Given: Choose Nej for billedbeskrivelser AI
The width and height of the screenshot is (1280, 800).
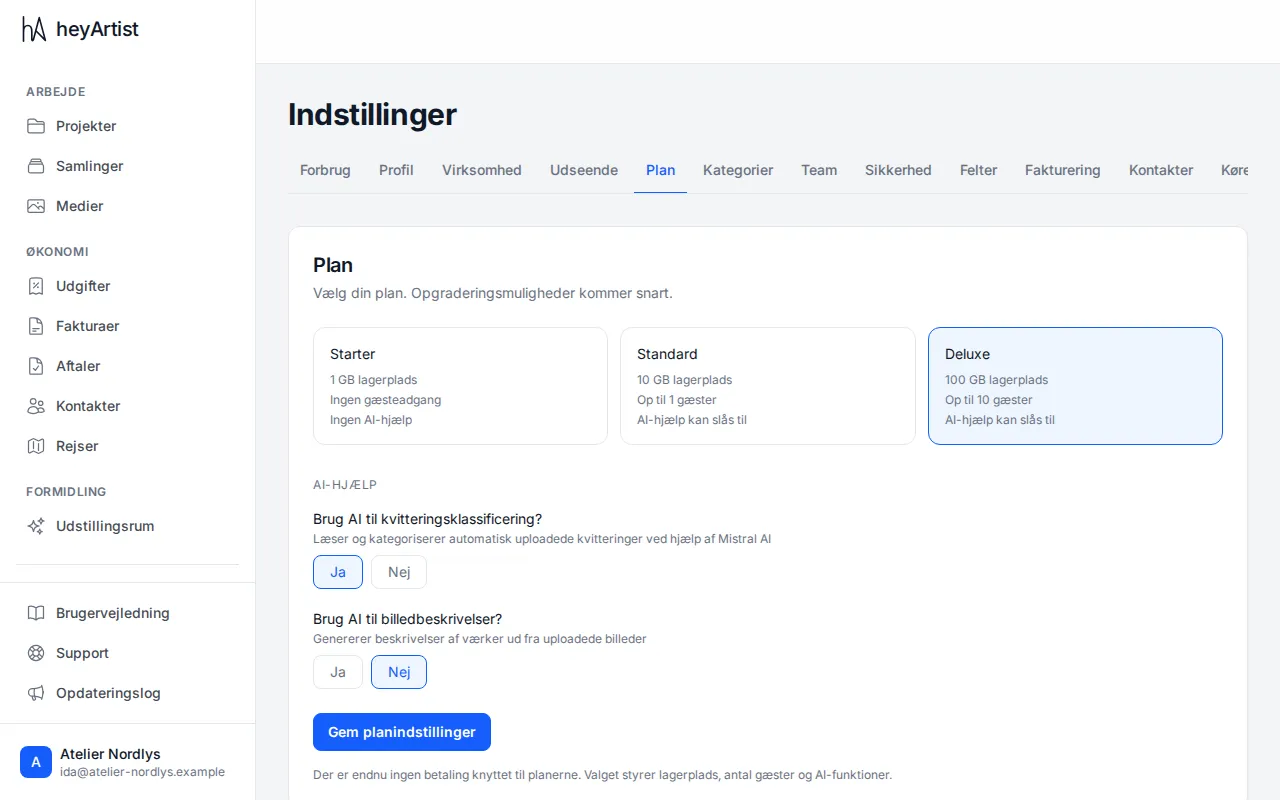Looking at the screenshot, I should pyautogui.click(x=399, y=672).
